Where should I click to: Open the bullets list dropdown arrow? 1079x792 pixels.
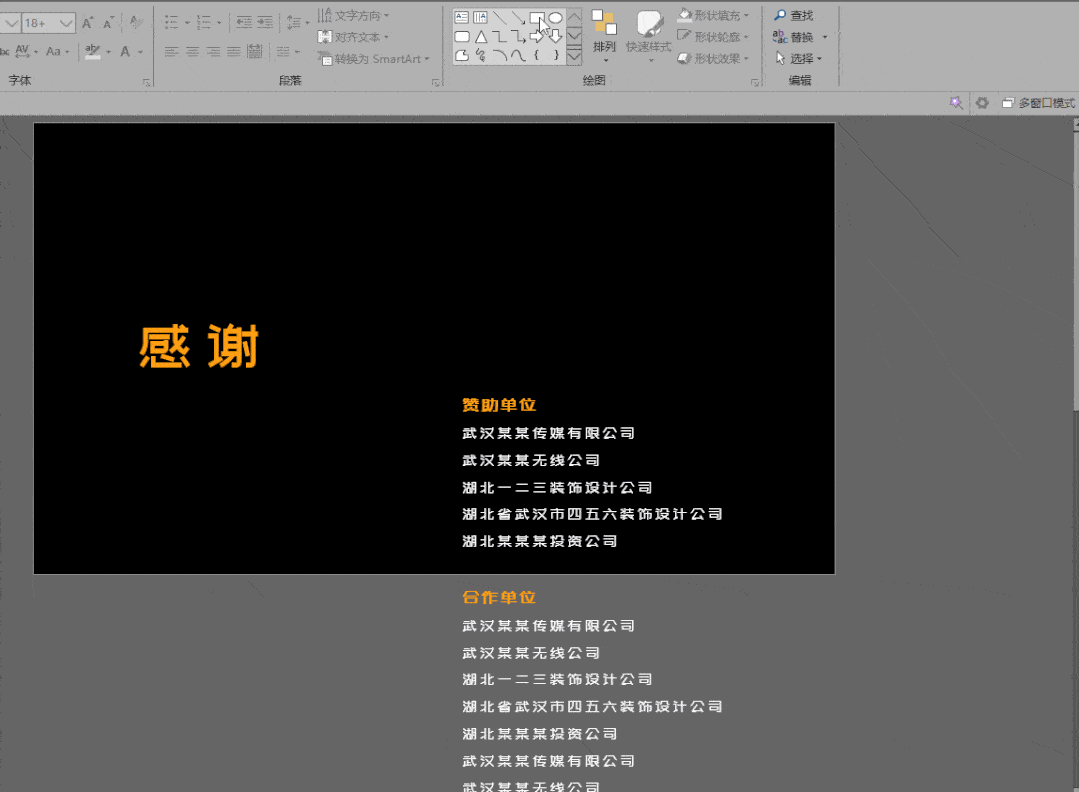pos(186,23)
